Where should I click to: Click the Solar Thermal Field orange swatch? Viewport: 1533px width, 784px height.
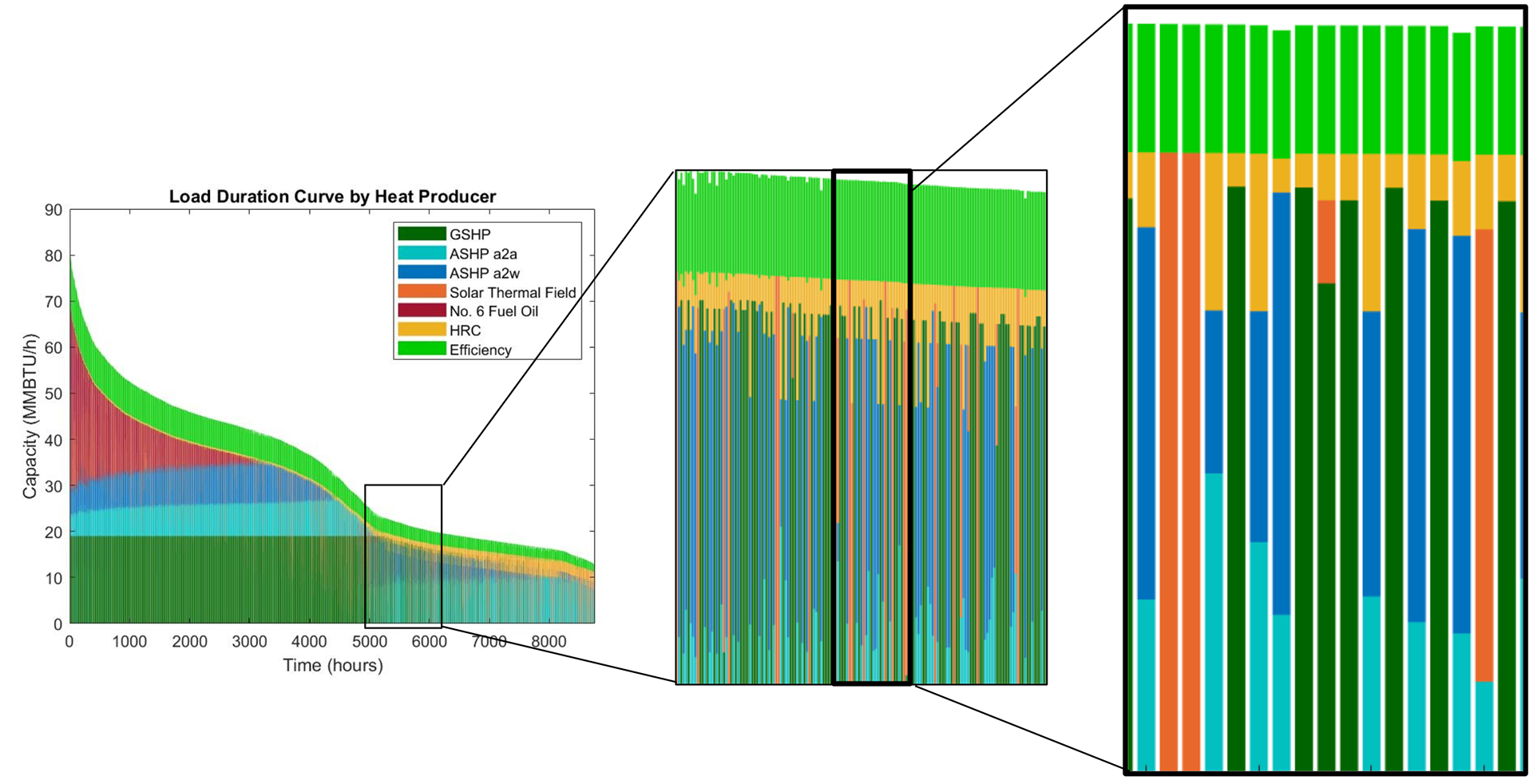(x=422, y=292)
